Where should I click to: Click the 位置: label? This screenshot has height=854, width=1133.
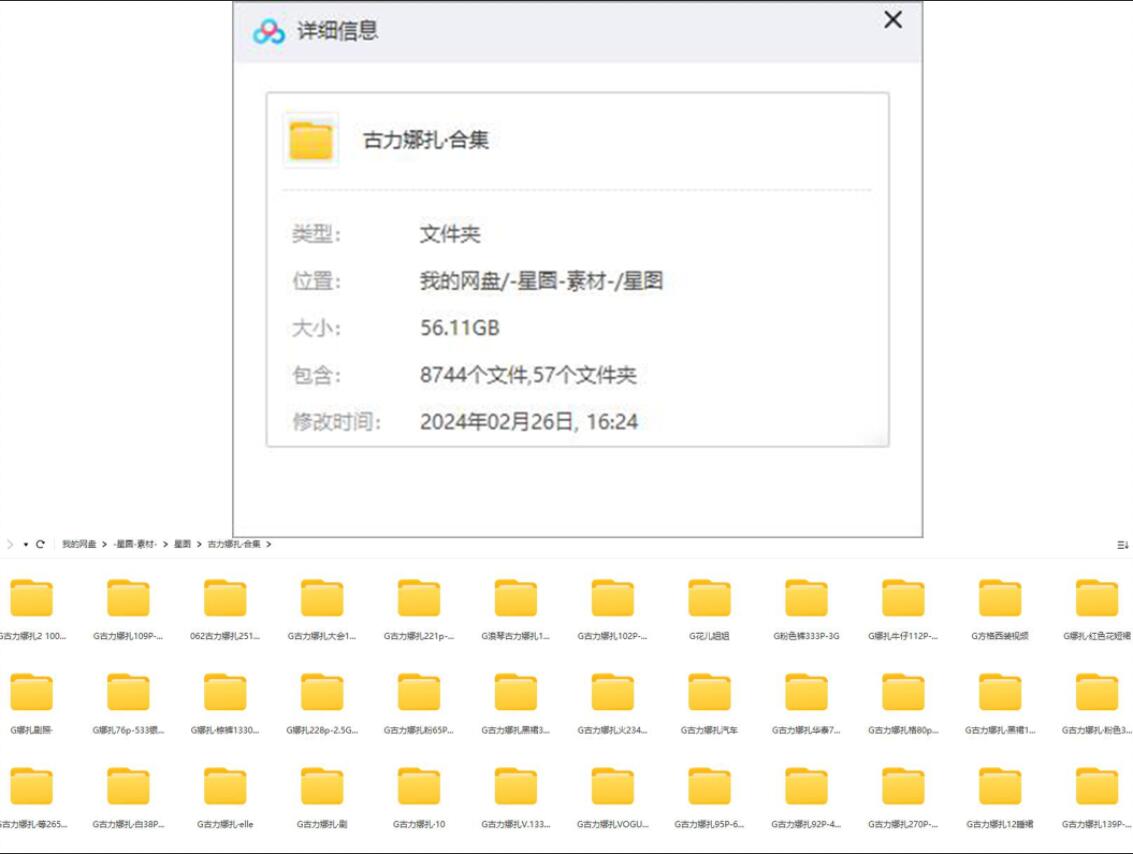316,281
